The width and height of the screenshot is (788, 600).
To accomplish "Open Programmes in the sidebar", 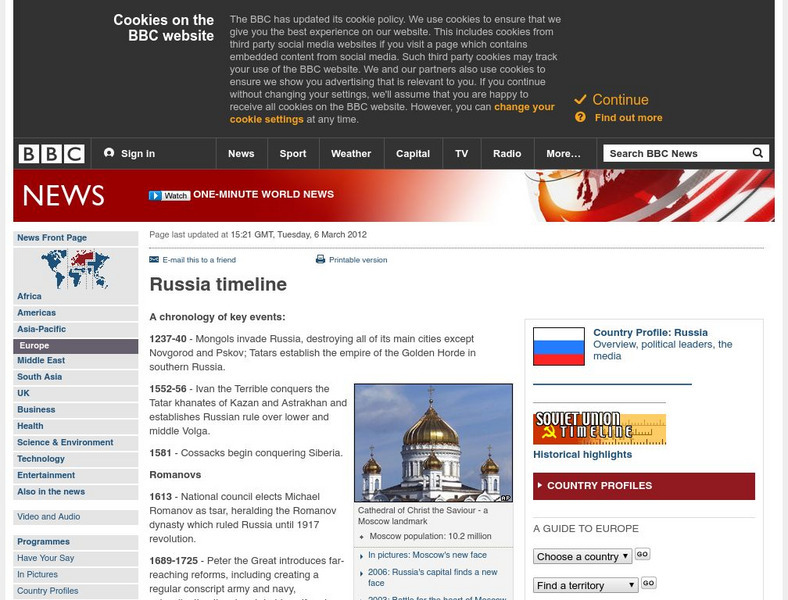I will [75, 542].
